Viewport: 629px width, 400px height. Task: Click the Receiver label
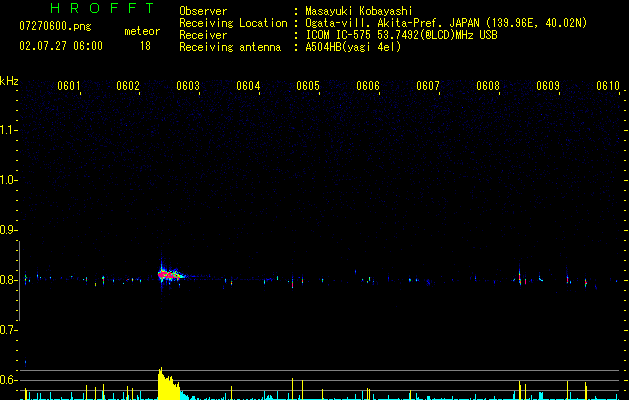[x=203, y=35]
